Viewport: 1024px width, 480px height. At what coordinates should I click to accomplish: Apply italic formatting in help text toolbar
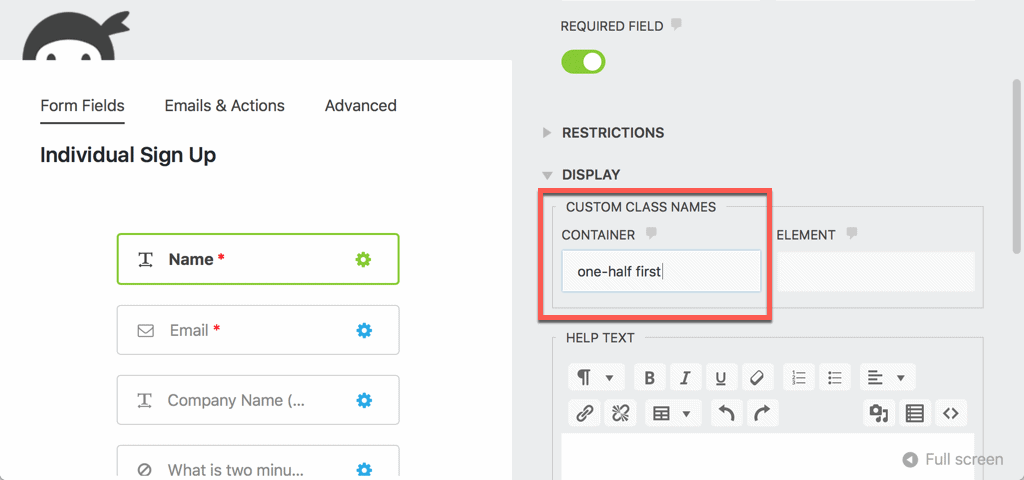[x=685, y=378]
